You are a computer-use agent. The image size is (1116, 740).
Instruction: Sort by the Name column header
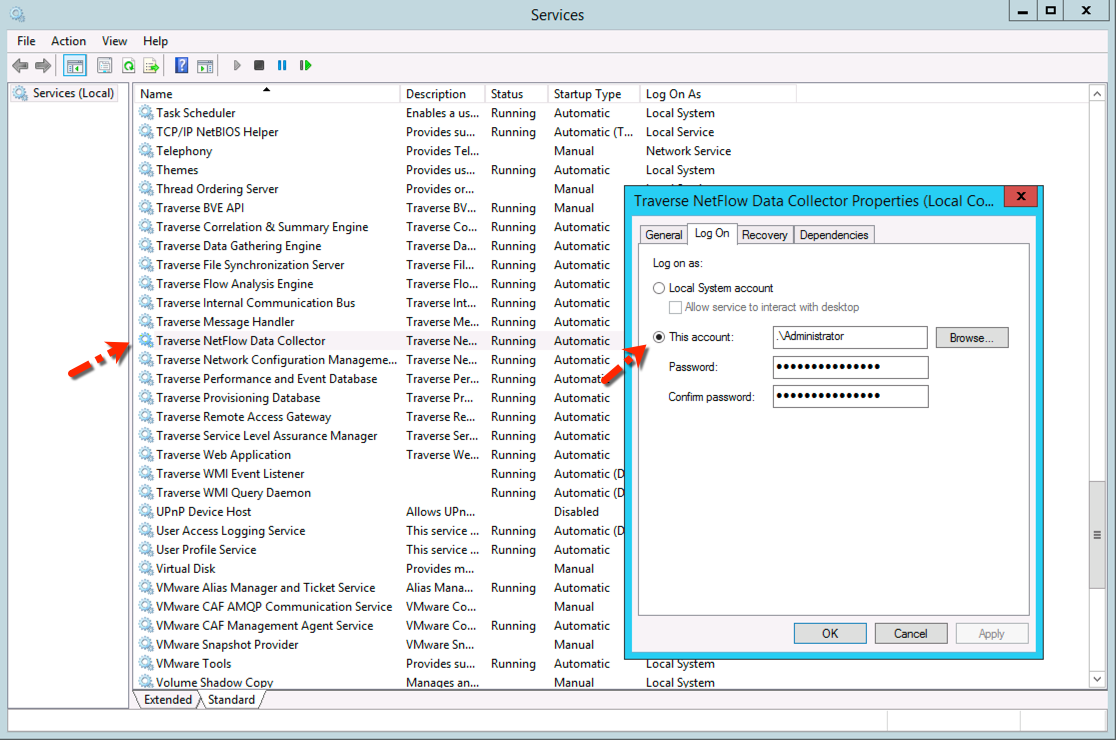[x=267, y=94]
